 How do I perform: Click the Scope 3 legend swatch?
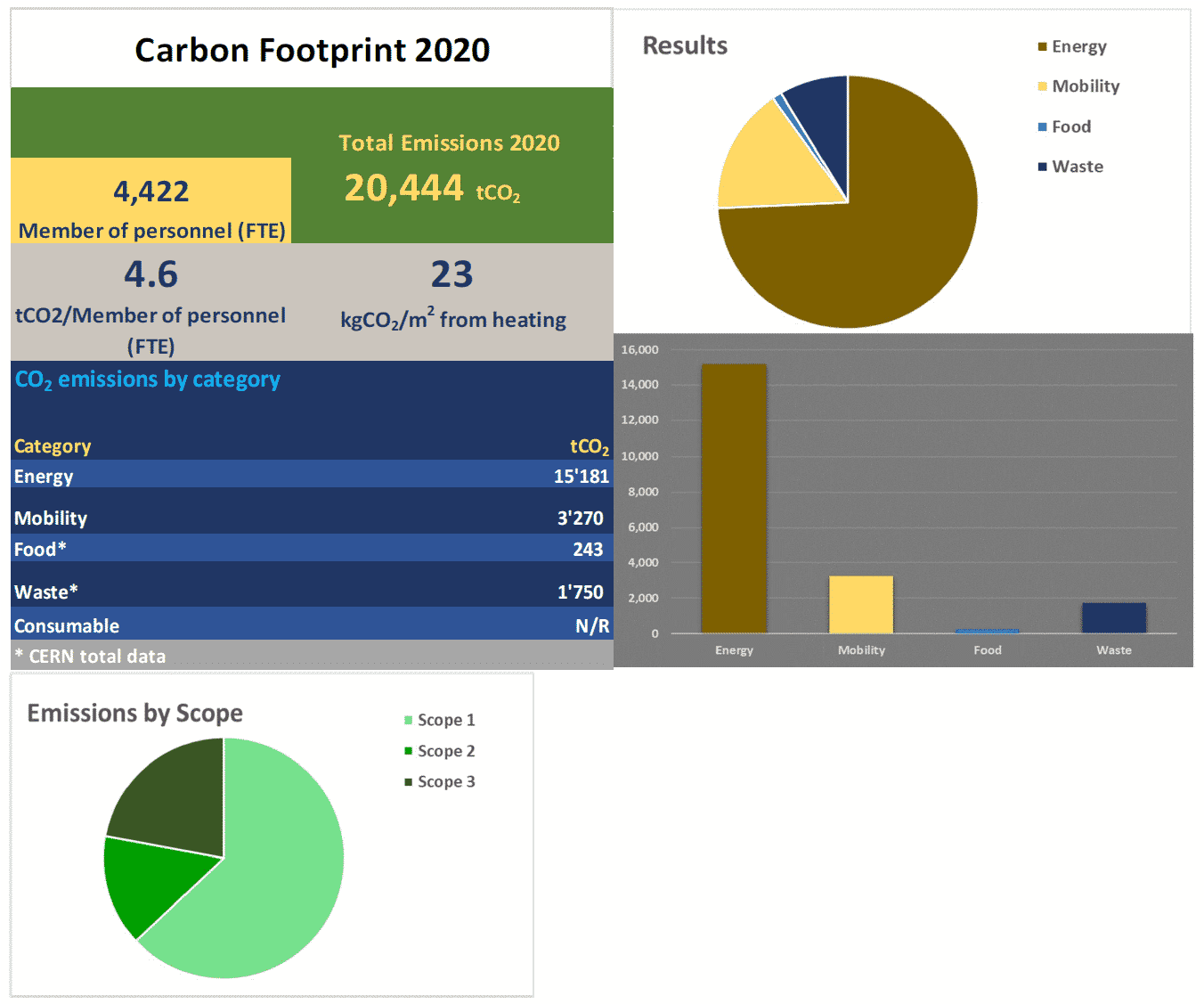(409, 782)
